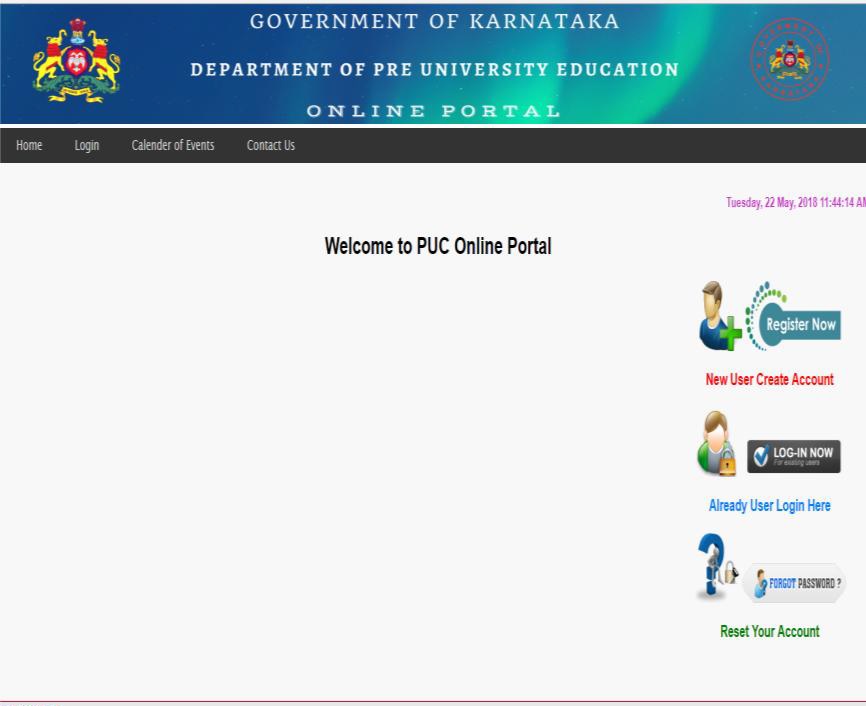866x706 pixels.
Task: Go to Home in the navigation bar
Action: [29, 146]
